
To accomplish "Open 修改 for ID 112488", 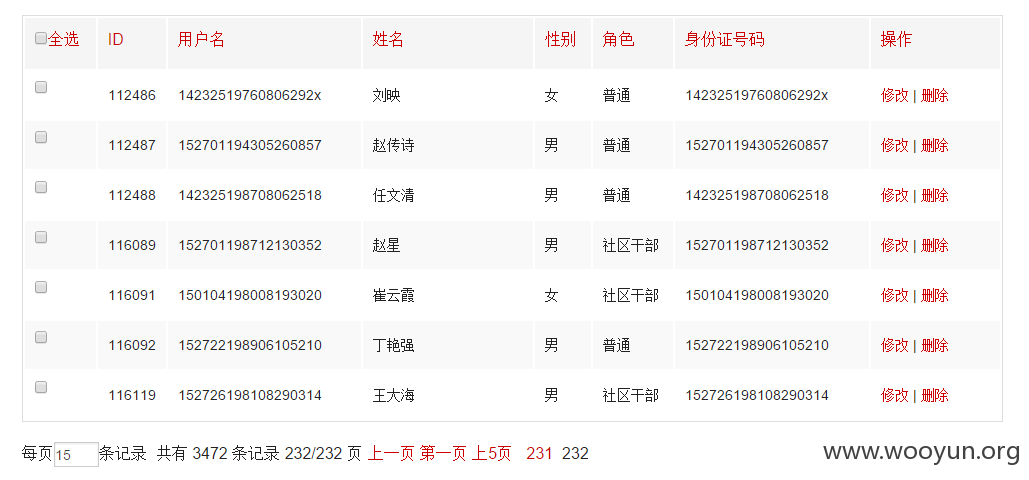I will pos(894,195).
